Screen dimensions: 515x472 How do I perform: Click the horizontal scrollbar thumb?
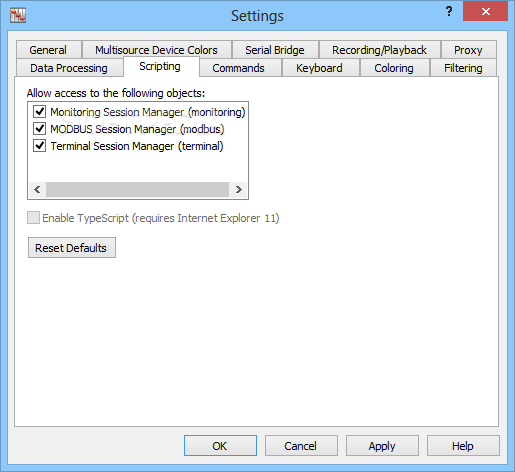137,189
